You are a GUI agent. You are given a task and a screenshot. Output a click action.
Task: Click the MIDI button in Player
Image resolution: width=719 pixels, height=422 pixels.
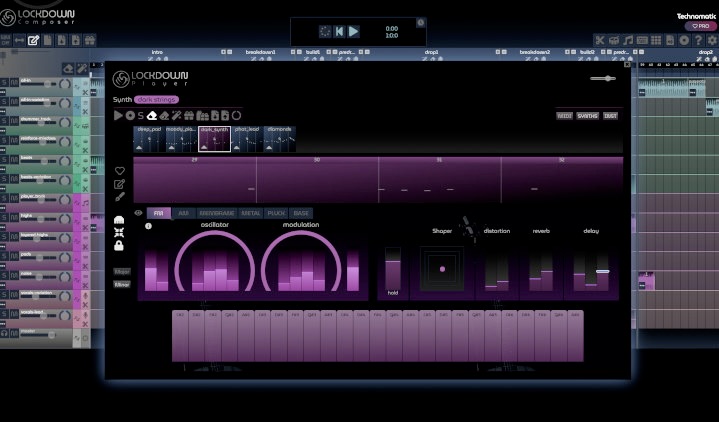pyautogui.click(x=564, y=116)
